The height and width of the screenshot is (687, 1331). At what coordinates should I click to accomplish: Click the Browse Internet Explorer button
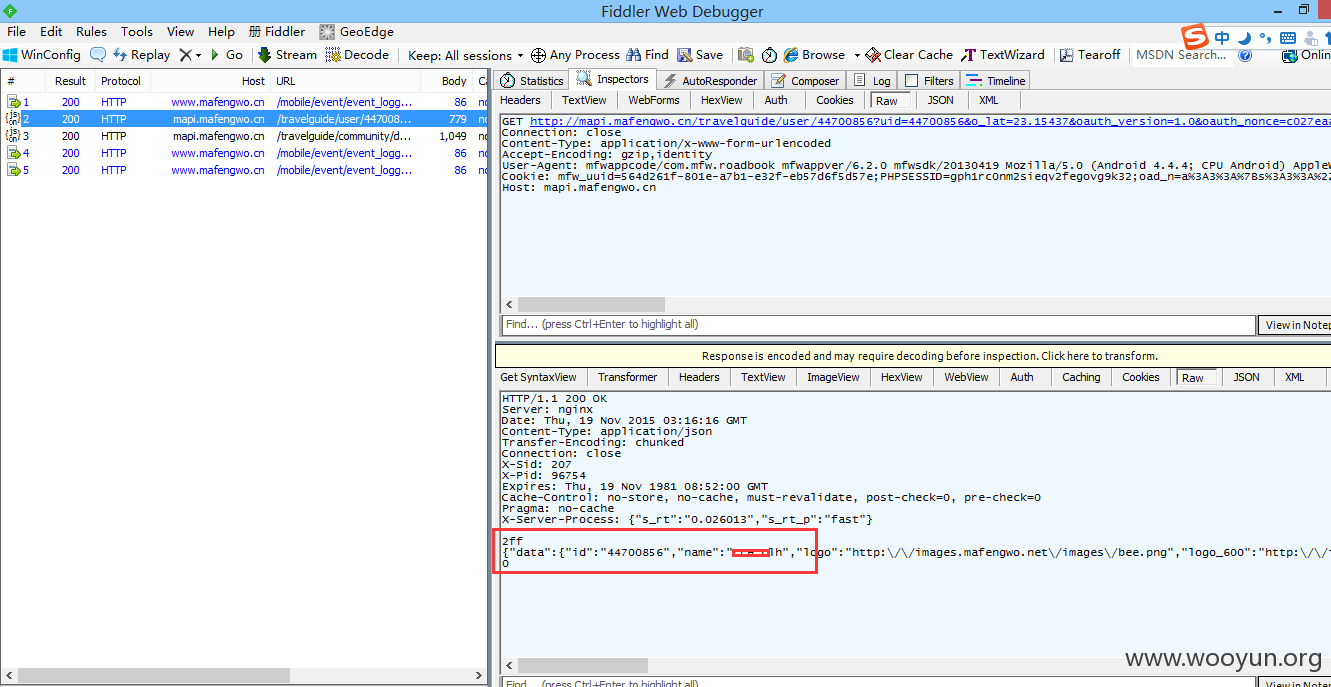pyautogui.click(x=814, y=55)
